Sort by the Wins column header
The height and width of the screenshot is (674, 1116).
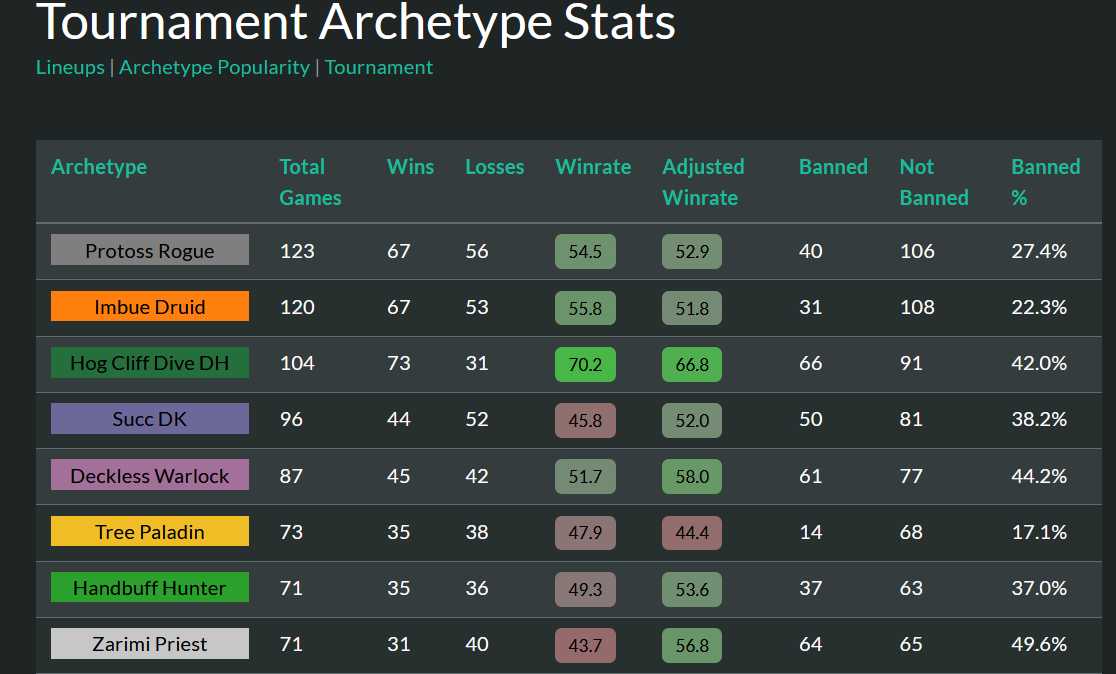pyautogui.click(x=411, y=167)
